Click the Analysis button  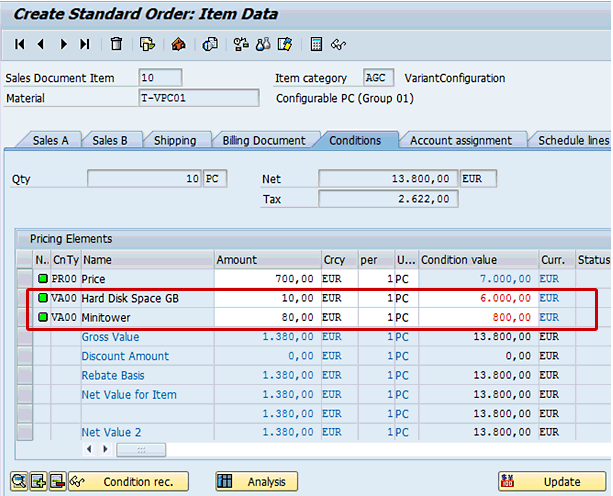(x=257, y=482)
